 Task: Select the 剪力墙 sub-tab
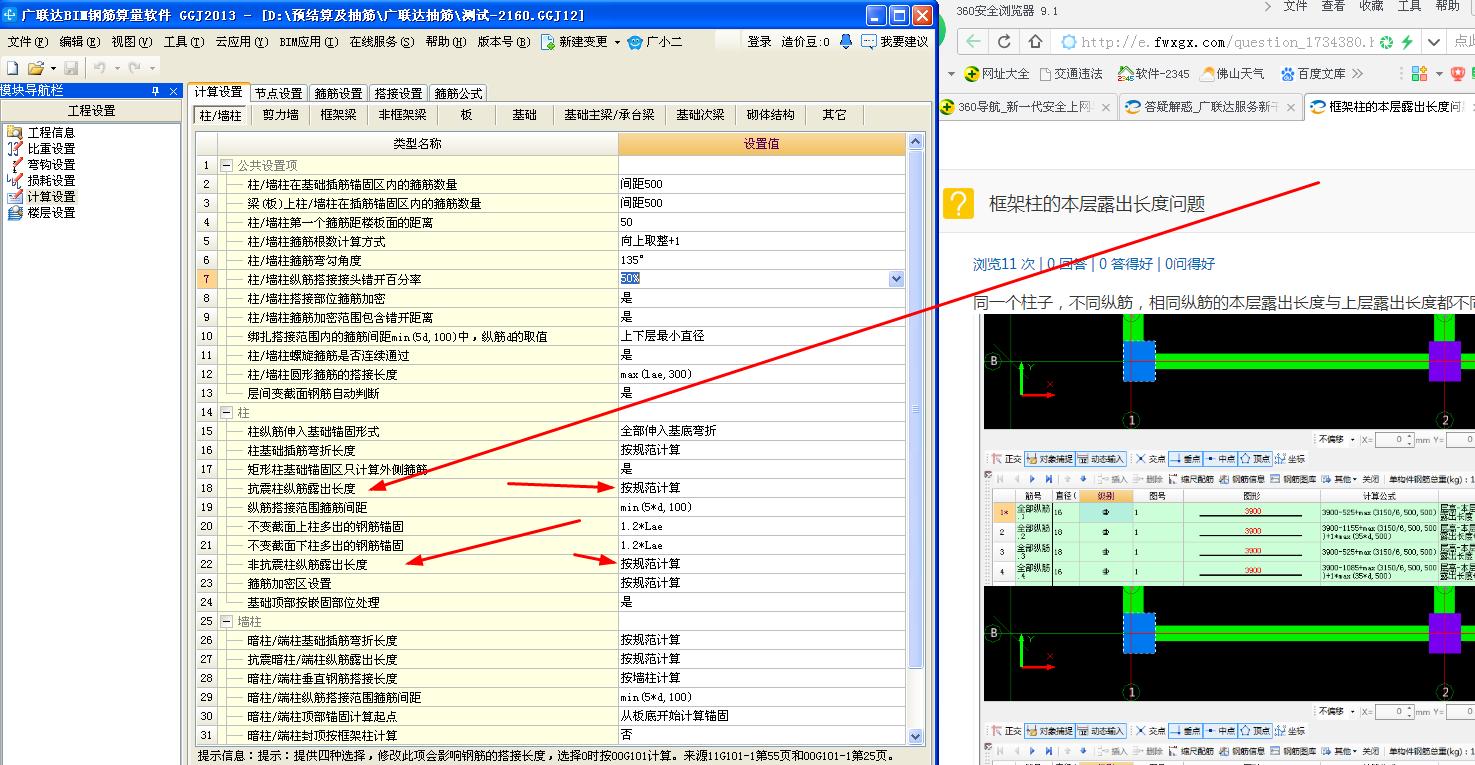(x=281, y=115)
